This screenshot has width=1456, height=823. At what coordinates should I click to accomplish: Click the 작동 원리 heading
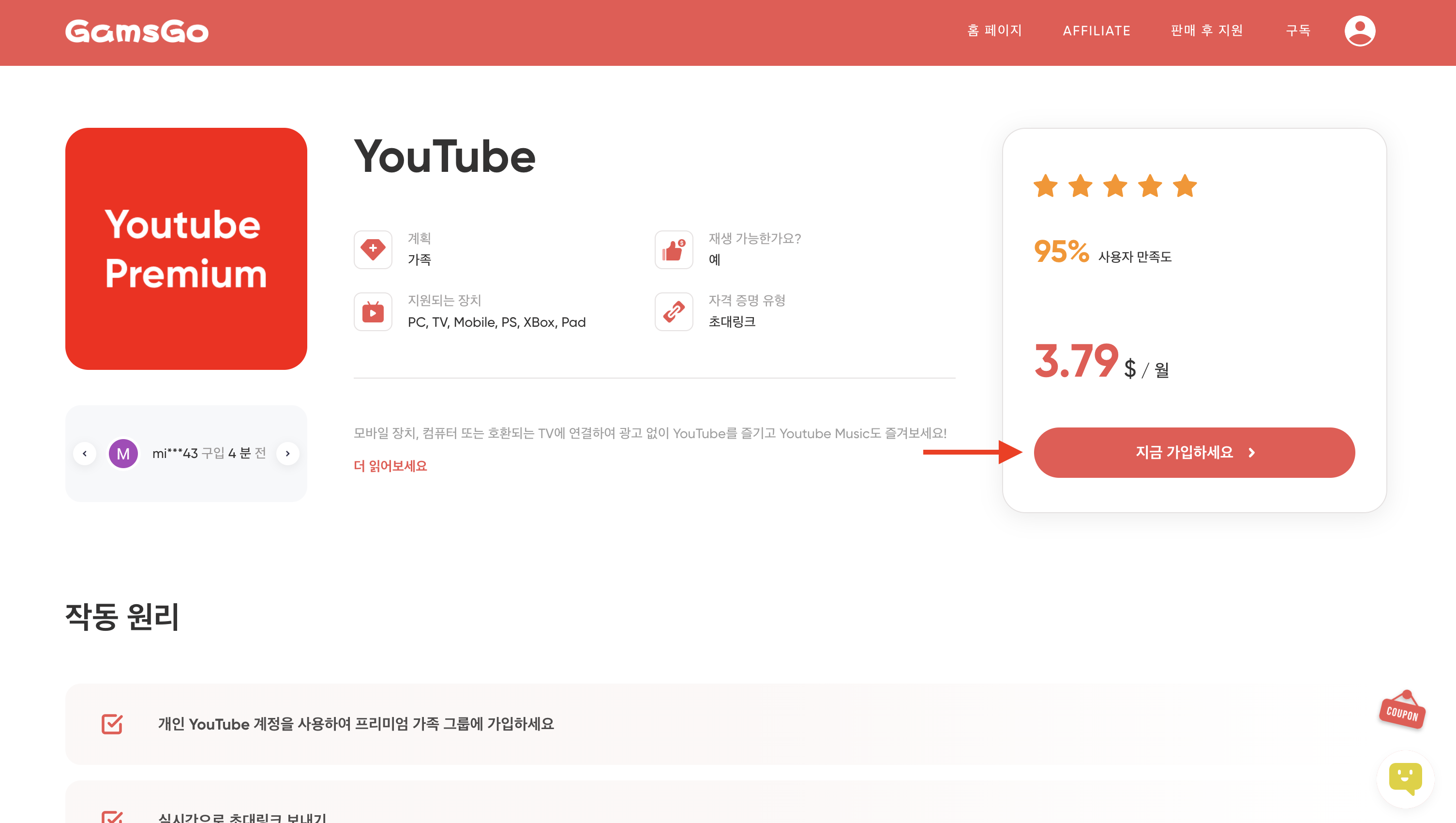[x=122, y=617]
